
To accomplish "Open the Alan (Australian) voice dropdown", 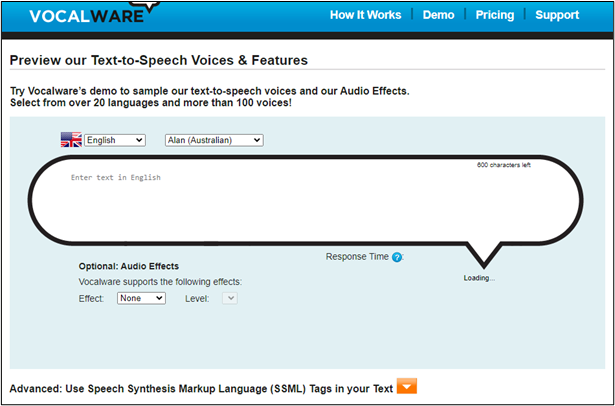I will coord(214,140).
